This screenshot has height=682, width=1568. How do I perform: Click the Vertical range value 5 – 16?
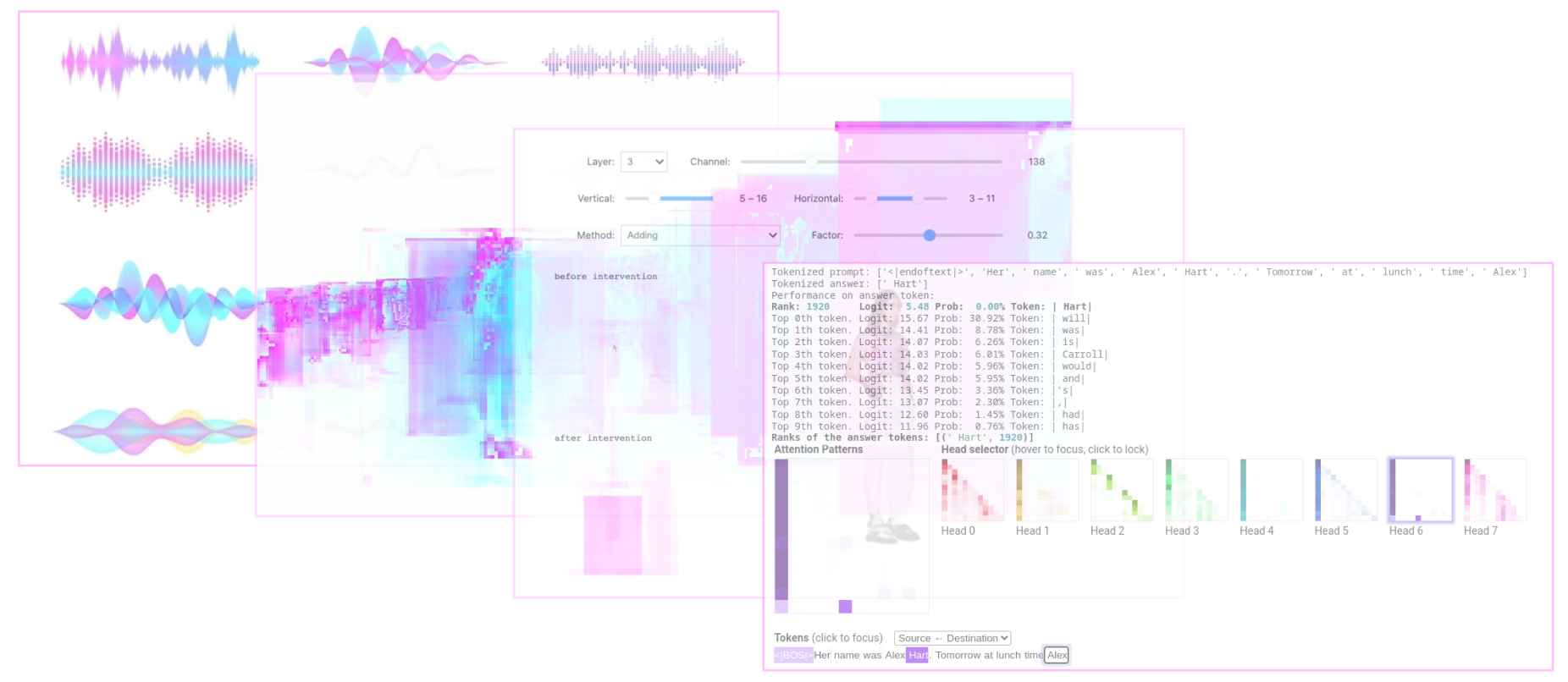click(753, 198)
